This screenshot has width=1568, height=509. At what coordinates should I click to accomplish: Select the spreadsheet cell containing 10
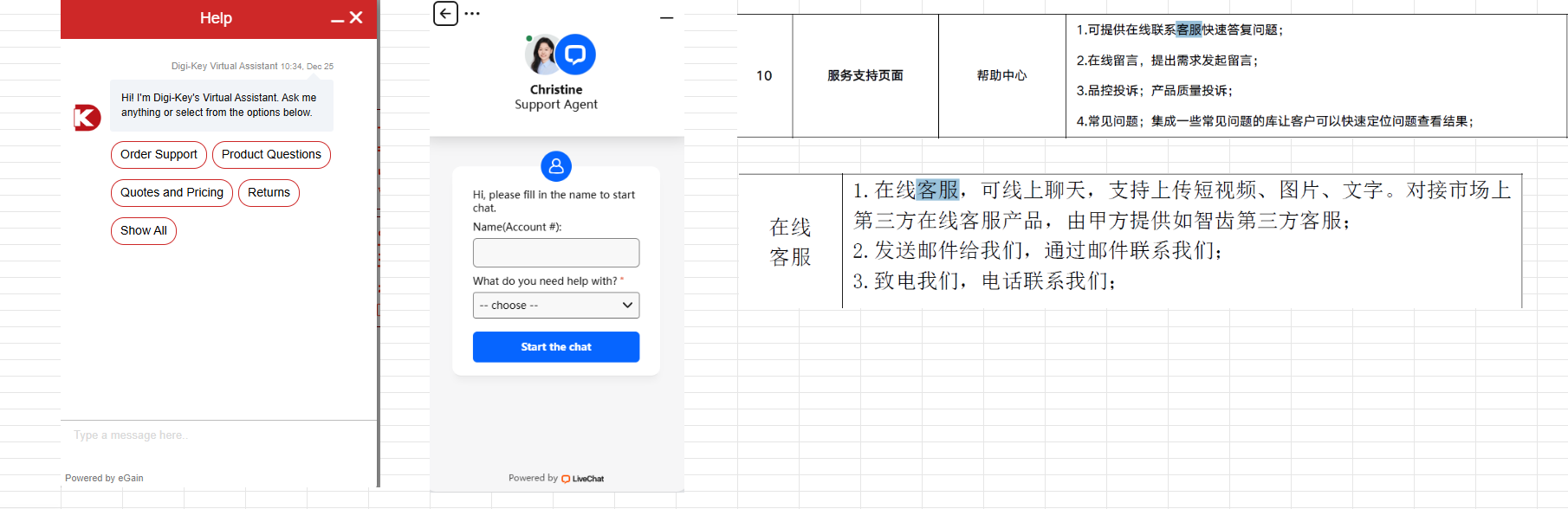click(764, 76)
